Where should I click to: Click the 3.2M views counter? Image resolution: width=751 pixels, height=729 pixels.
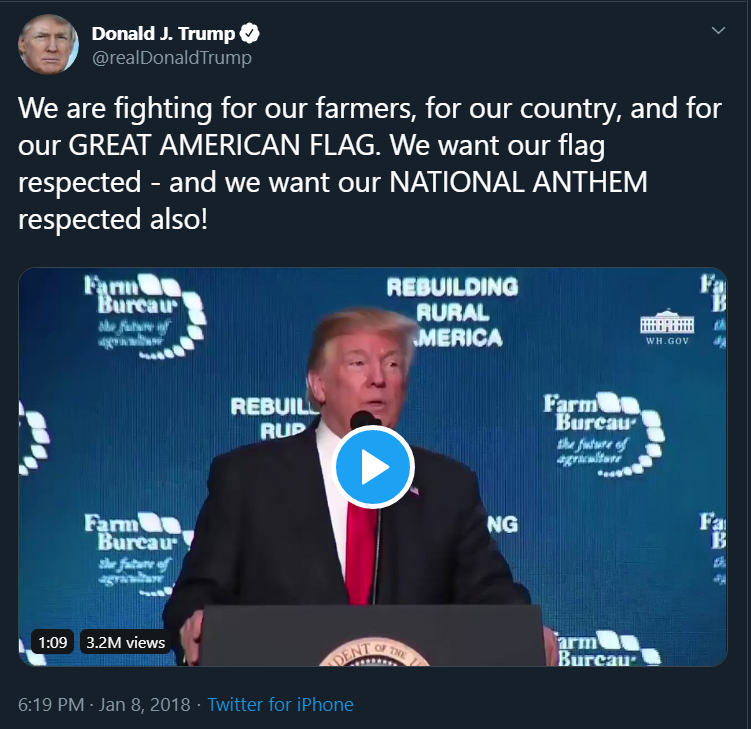[x=125, y=642]
